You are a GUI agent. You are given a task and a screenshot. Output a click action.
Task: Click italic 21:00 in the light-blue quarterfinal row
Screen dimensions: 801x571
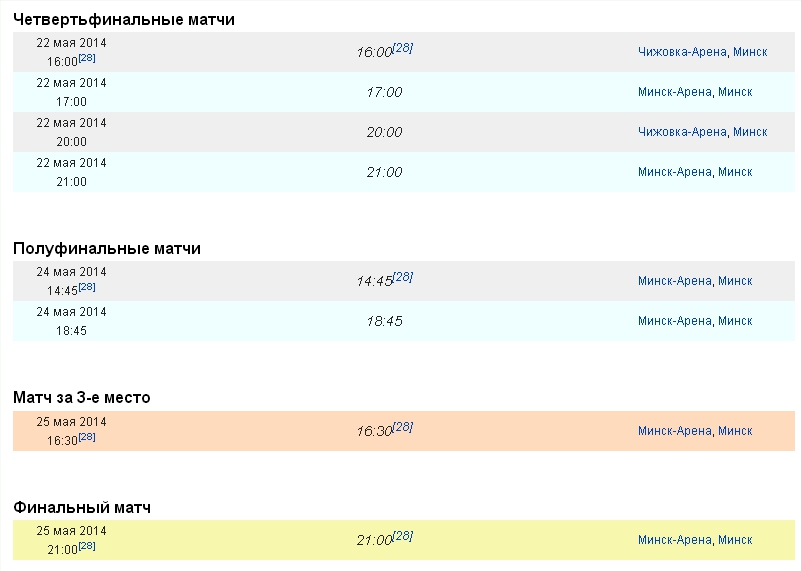(x=384, y=172)
